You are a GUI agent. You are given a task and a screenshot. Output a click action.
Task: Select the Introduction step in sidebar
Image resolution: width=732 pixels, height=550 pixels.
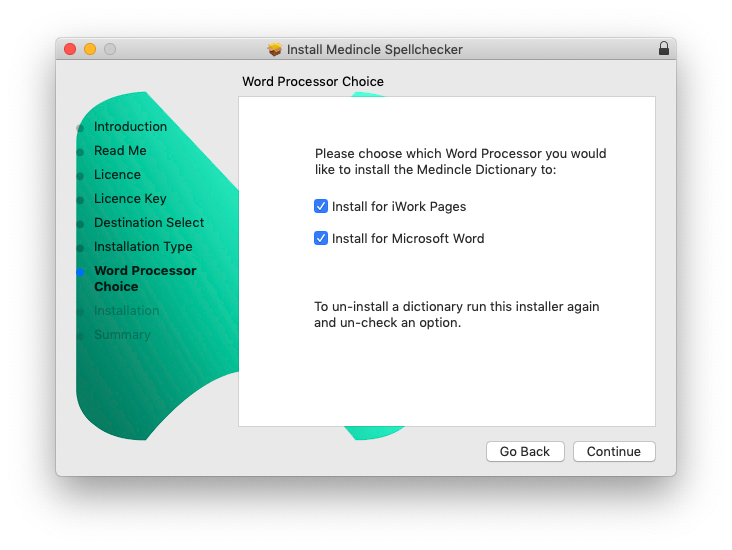coord(130,127)
